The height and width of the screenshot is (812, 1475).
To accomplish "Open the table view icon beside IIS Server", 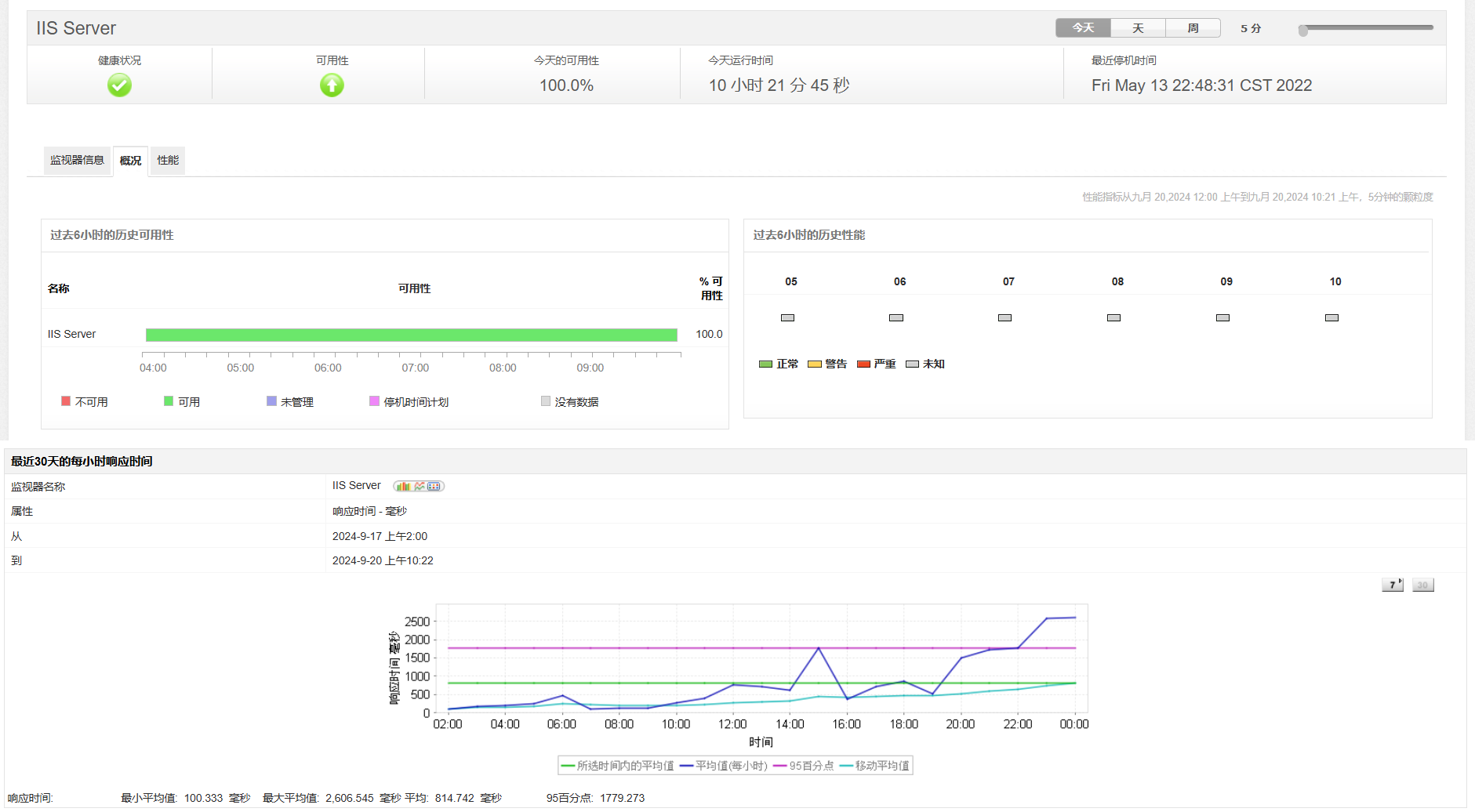I will 434,486.
